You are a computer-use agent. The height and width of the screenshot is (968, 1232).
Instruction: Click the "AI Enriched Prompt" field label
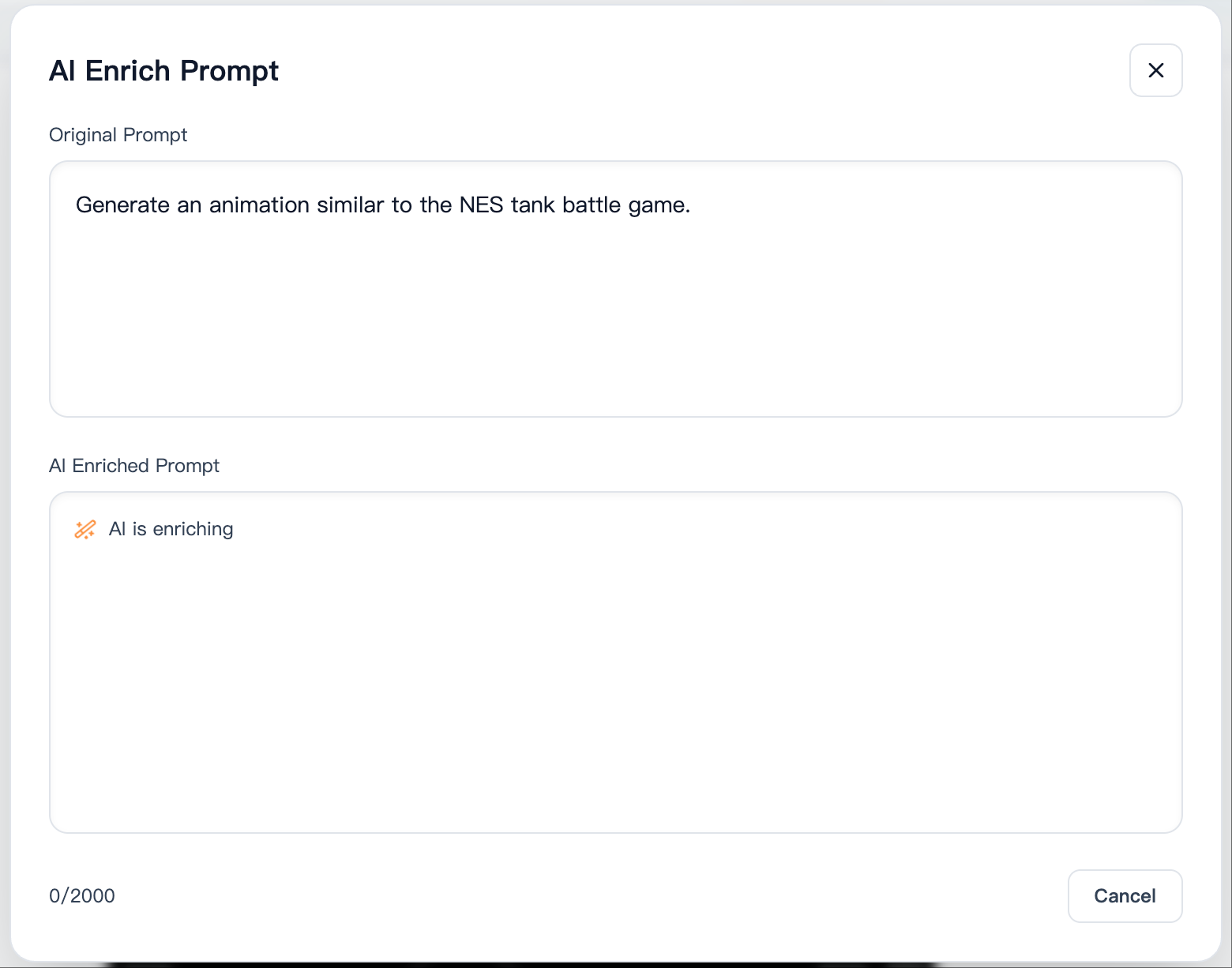(134, 466)
